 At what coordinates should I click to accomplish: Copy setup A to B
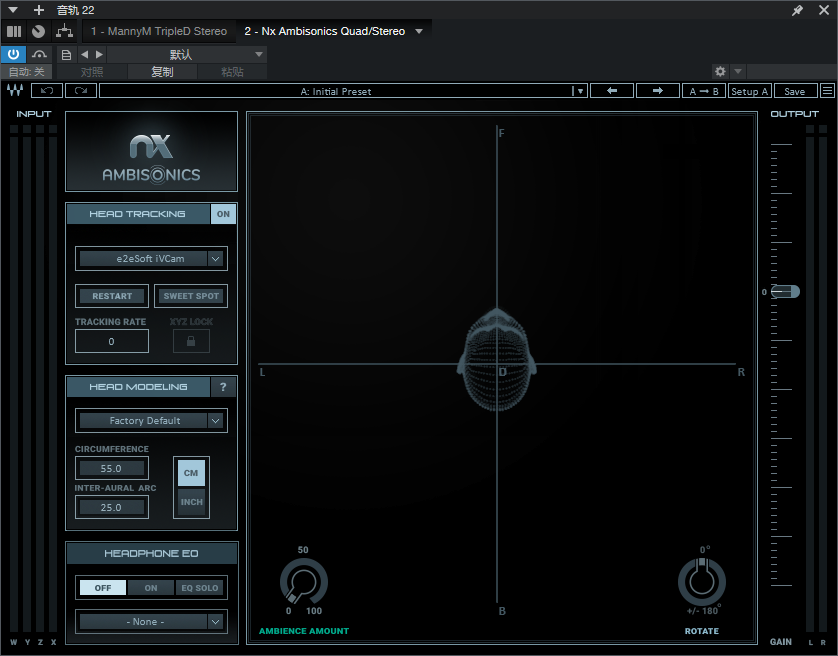(704, 91)
